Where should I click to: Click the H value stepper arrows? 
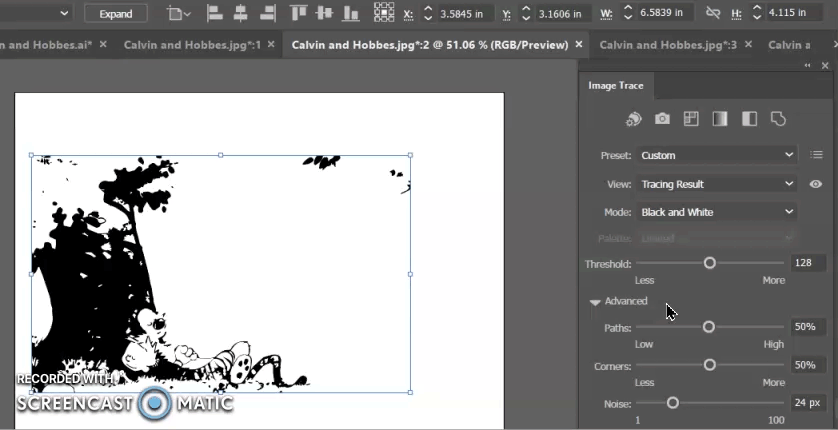pos(757,12)
